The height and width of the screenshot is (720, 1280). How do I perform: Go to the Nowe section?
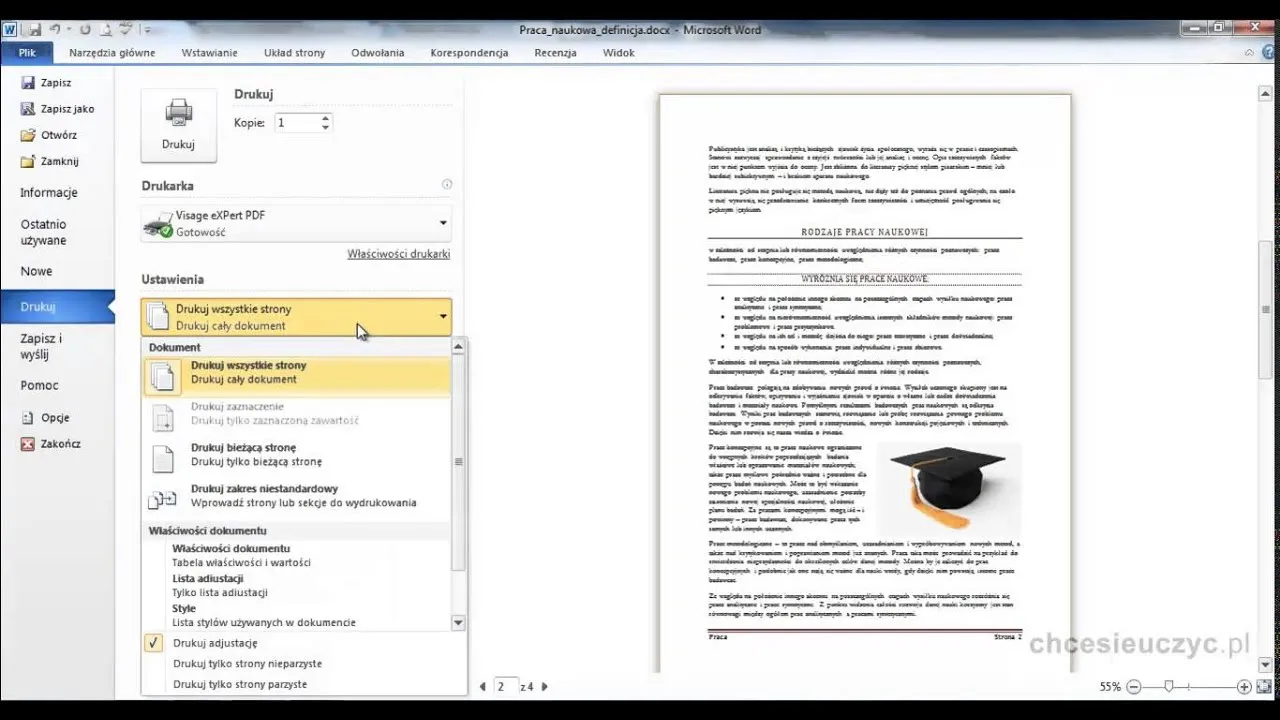point(37,271)
